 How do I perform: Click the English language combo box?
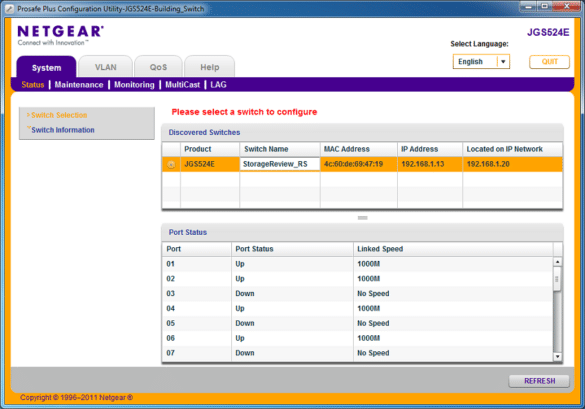[481, 62]
